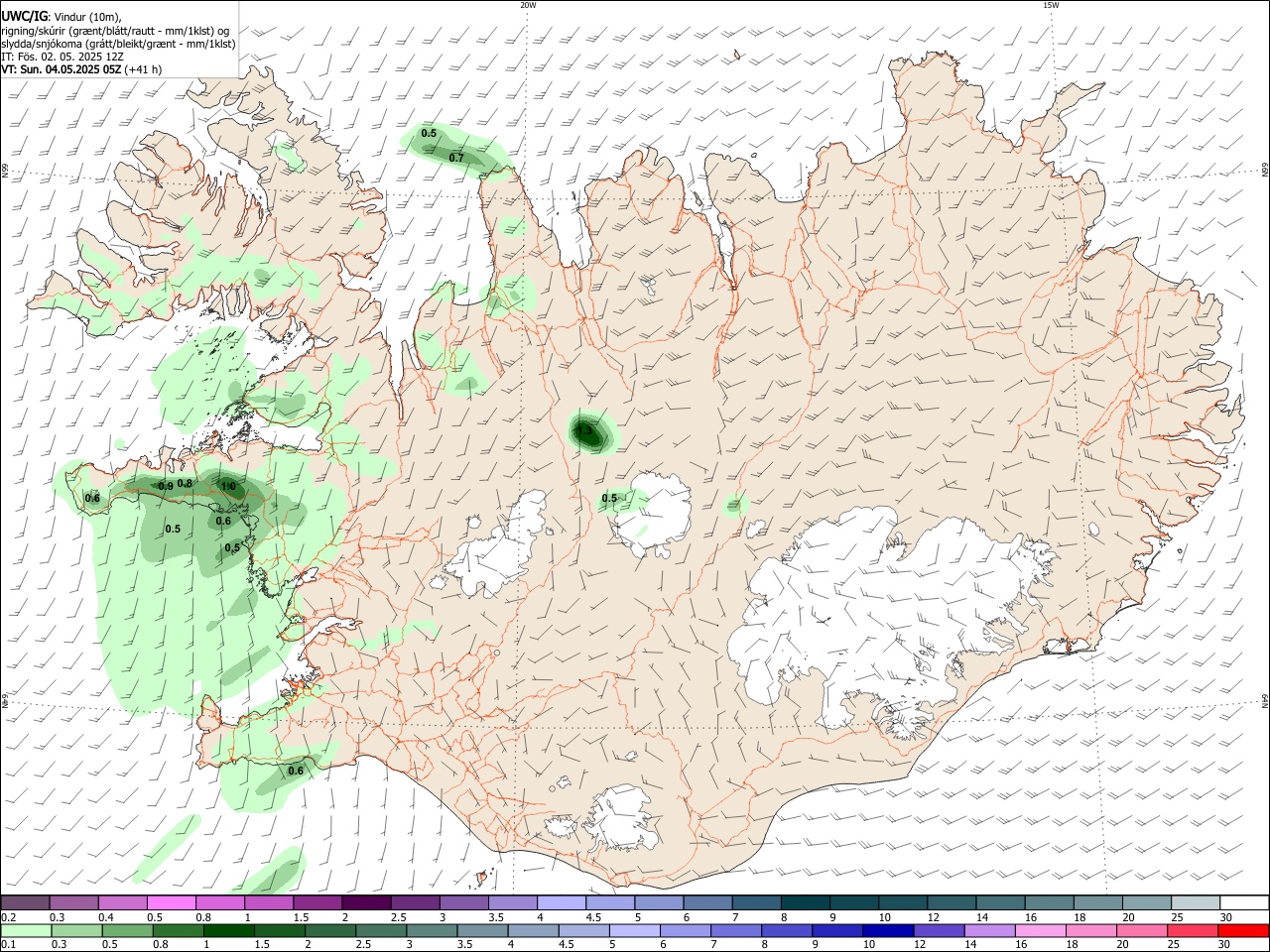Viewport: 1270px width, 952px height.
Task: Click the 1.0 precipitation value on the map
Action: coord(228,486)
